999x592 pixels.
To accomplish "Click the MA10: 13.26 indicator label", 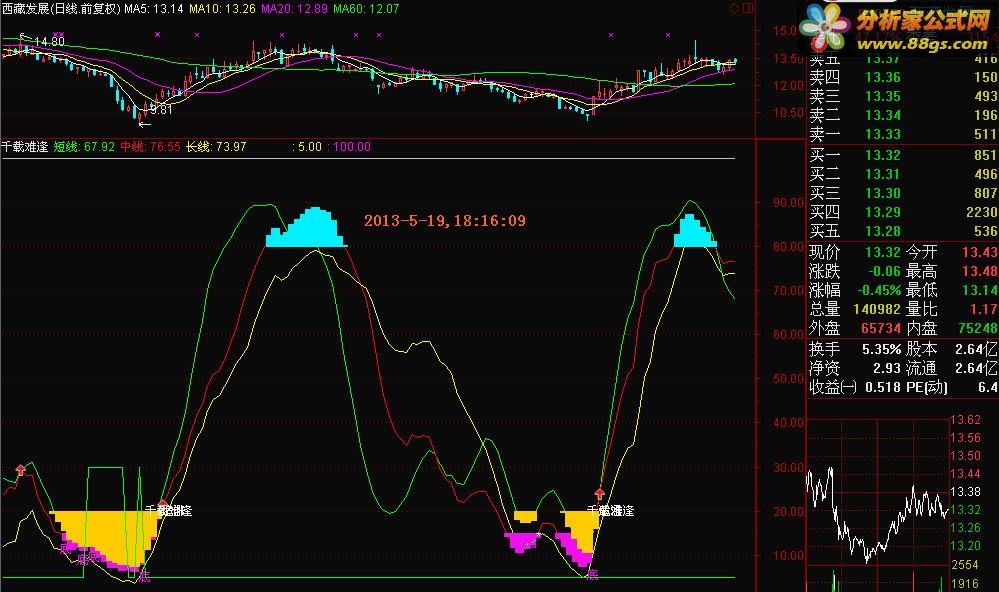I will (222, 9).
